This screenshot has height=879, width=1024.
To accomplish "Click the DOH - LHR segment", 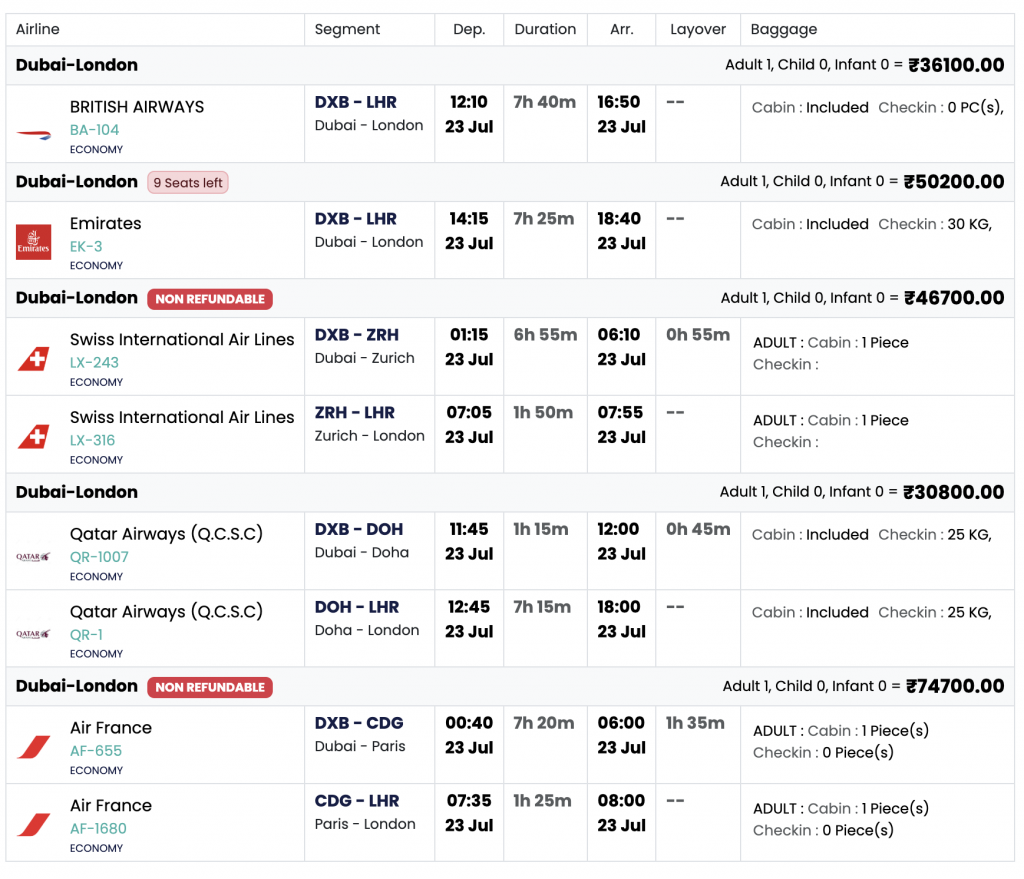I will (x=357, y=607).
